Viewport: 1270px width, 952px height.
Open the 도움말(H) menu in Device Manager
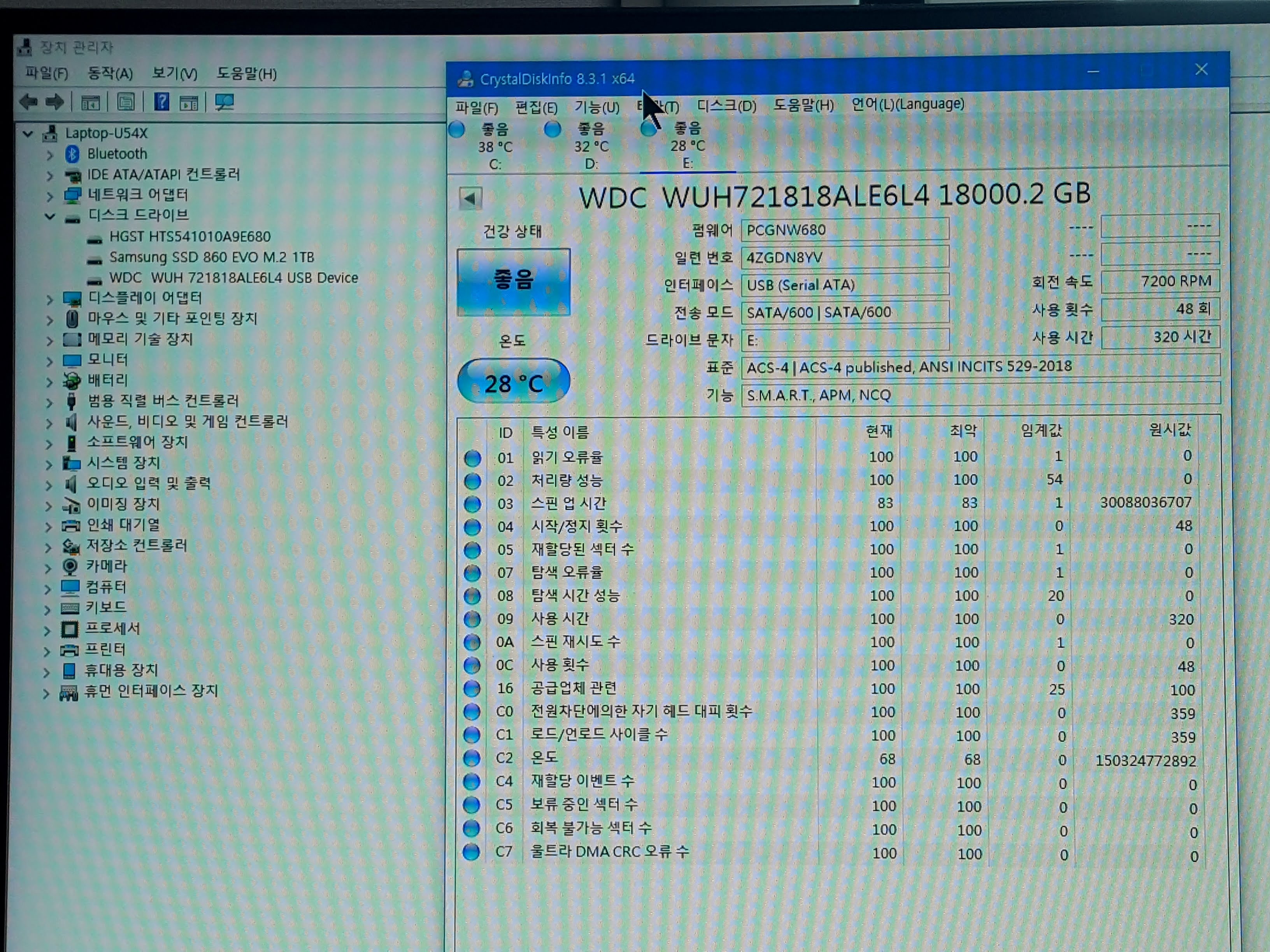click(x=247, y=73)
